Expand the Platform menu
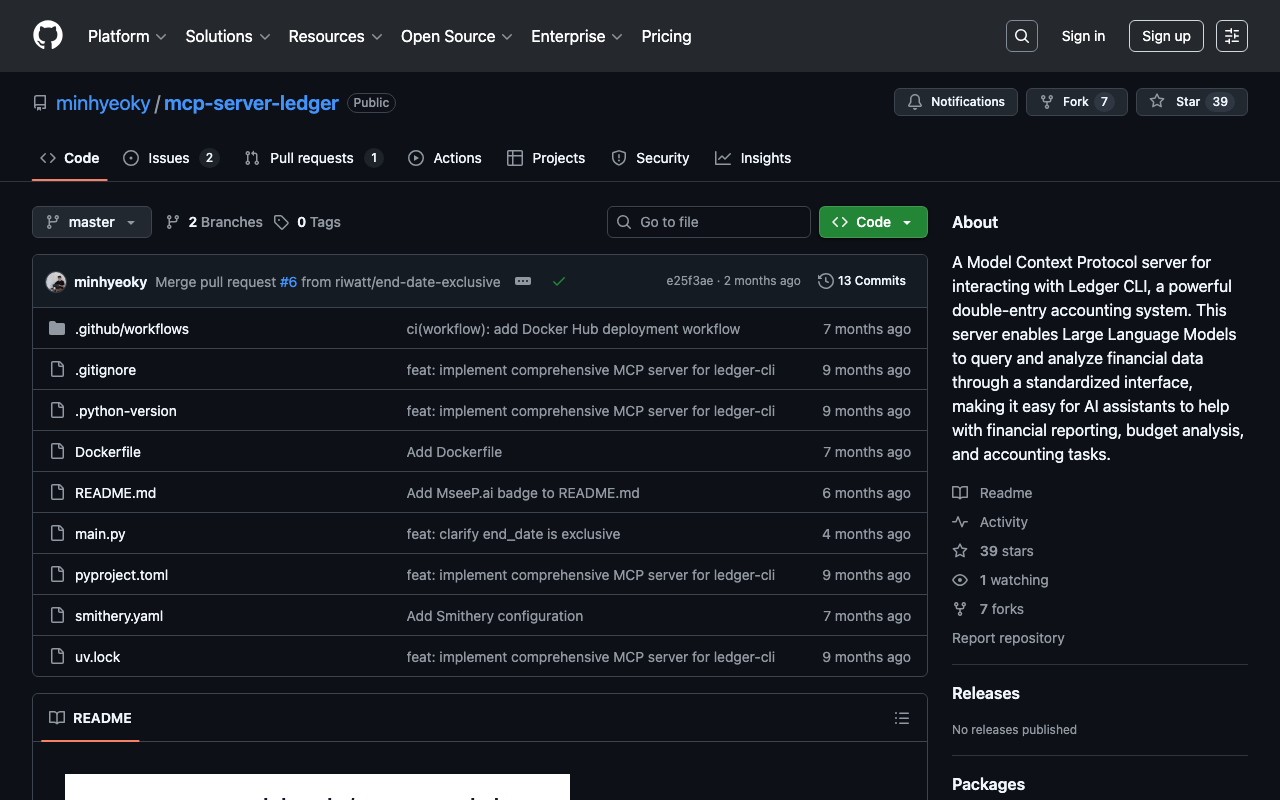 click(127, 36)
